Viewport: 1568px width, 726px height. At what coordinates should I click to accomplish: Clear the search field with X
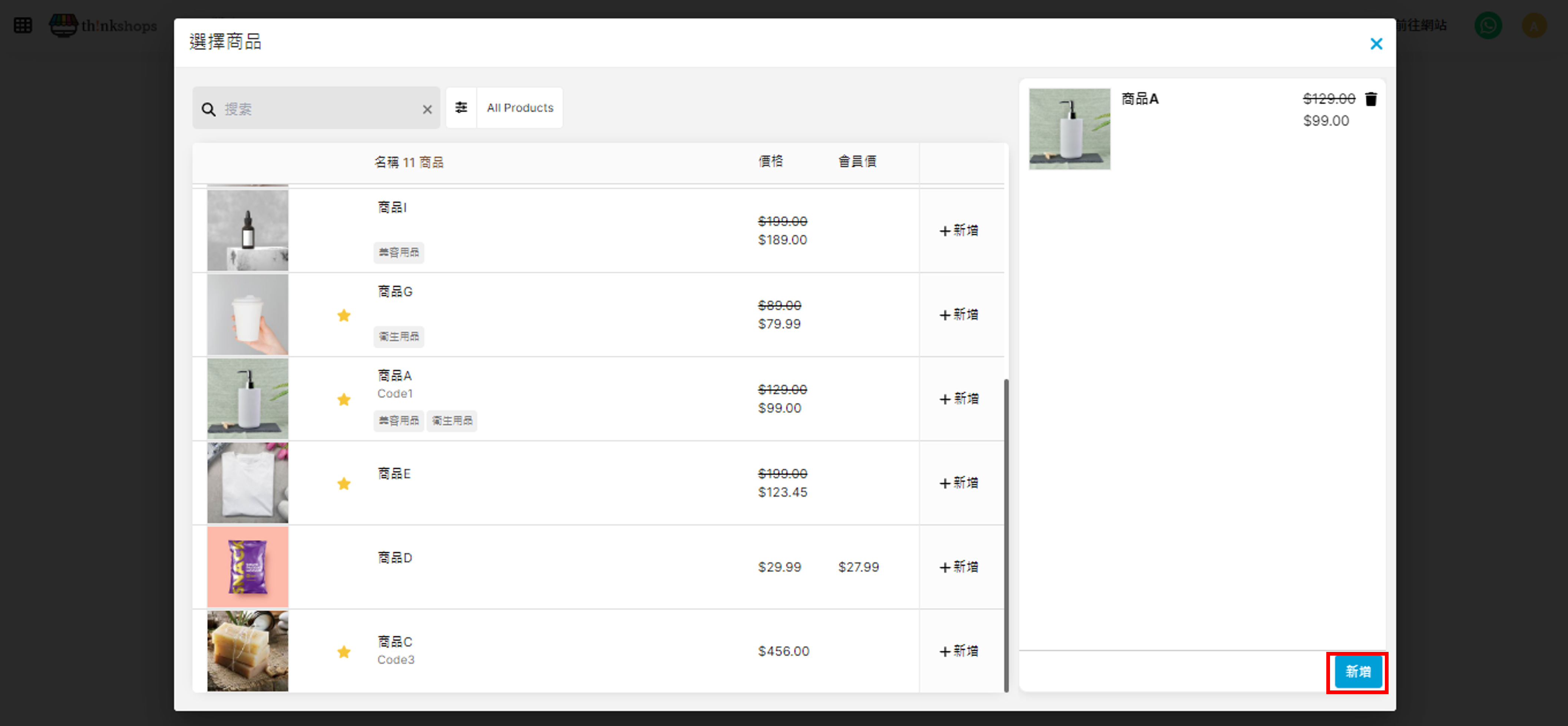coord(427,109)
